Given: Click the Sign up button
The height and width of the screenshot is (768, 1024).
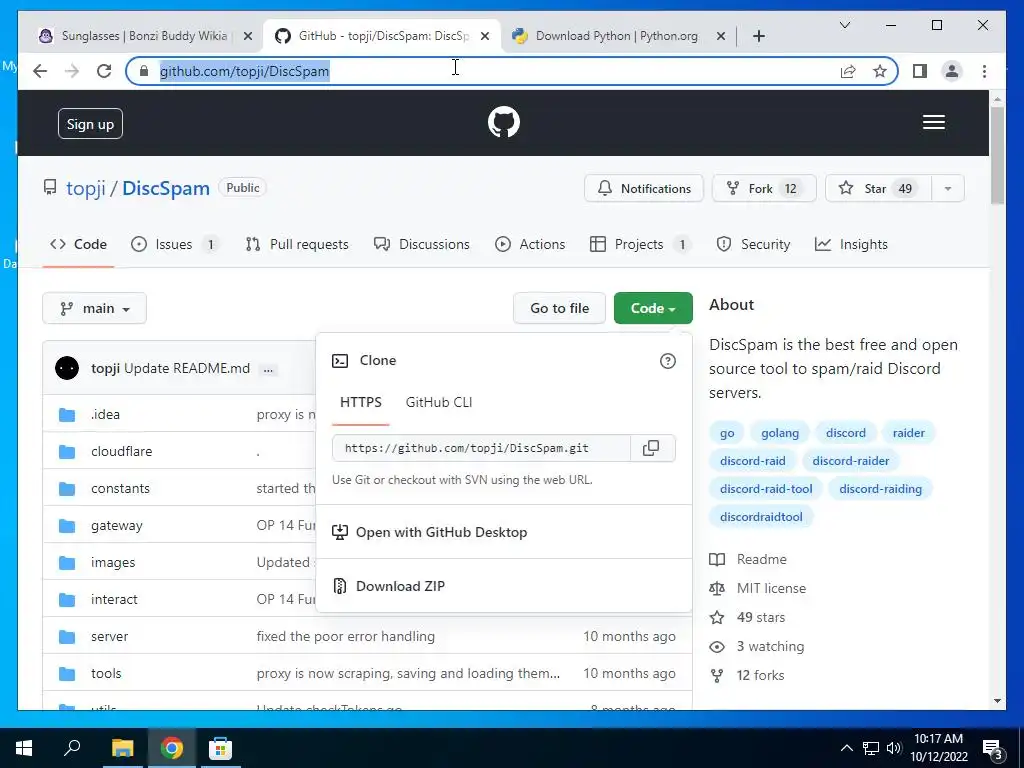Looking at the screenshot, I should 90,124.
